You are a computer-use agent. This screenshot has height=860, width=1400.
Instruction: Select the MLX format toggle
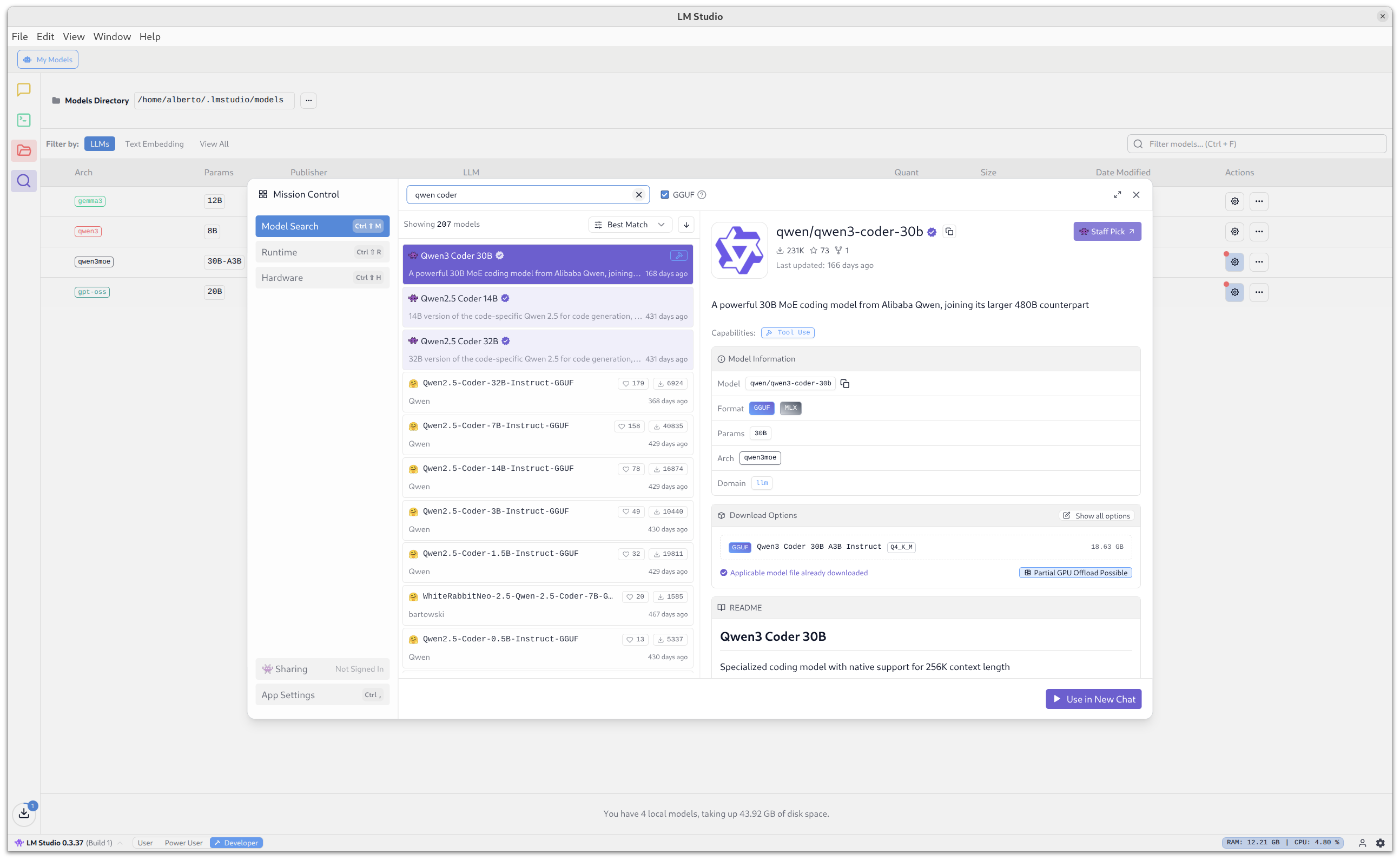790,409
